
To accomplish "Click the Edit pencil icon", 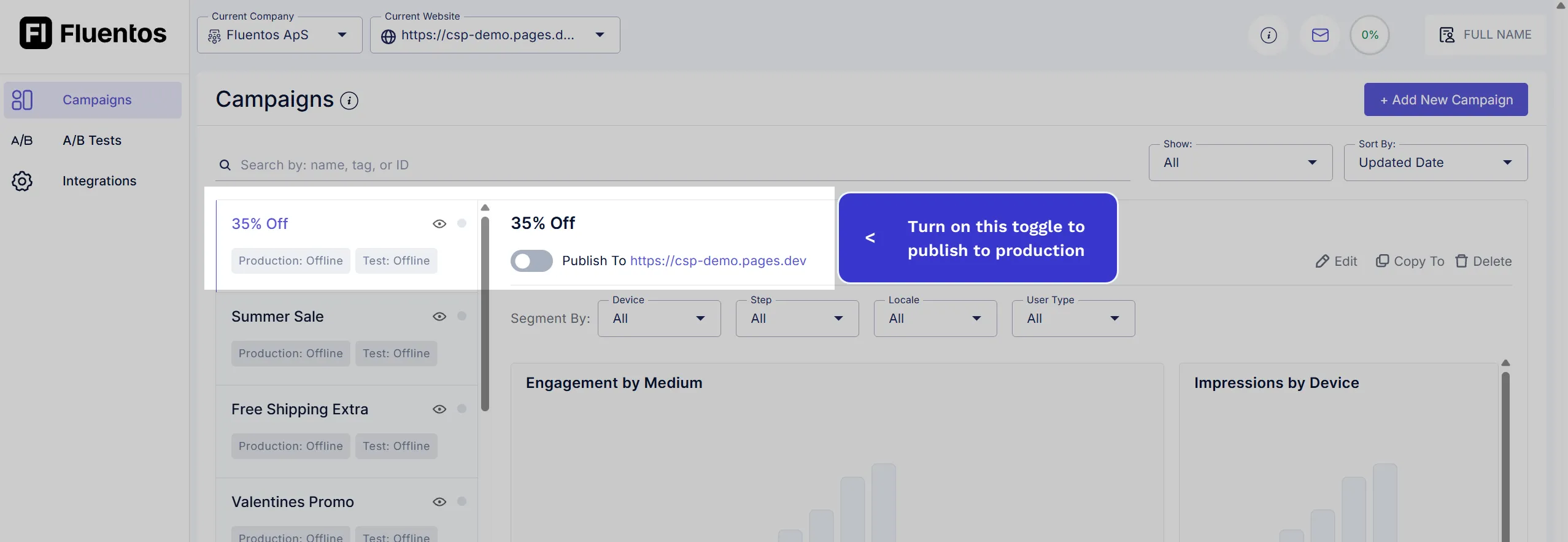I will click(x=1322, y=261).
